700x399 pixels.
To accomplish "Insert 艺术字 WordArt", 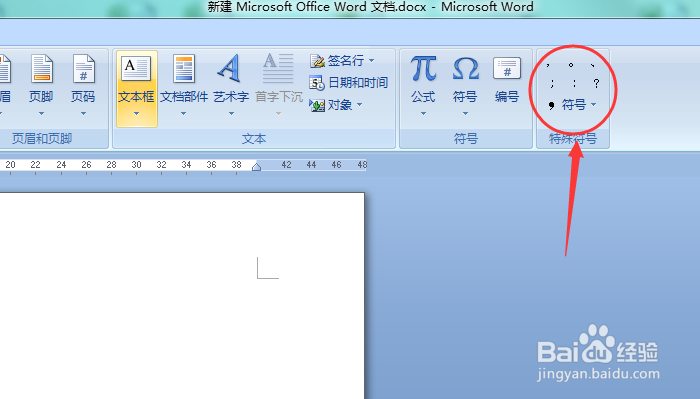I will tap(231, 85).
